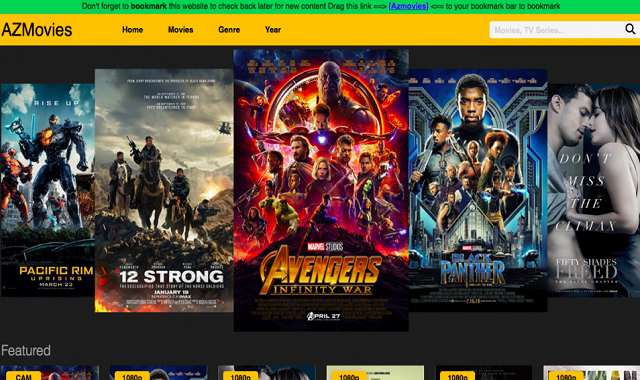Click the fifth featured thumbnail's 1080p badge
640x380 pixels.
point(458,376)
